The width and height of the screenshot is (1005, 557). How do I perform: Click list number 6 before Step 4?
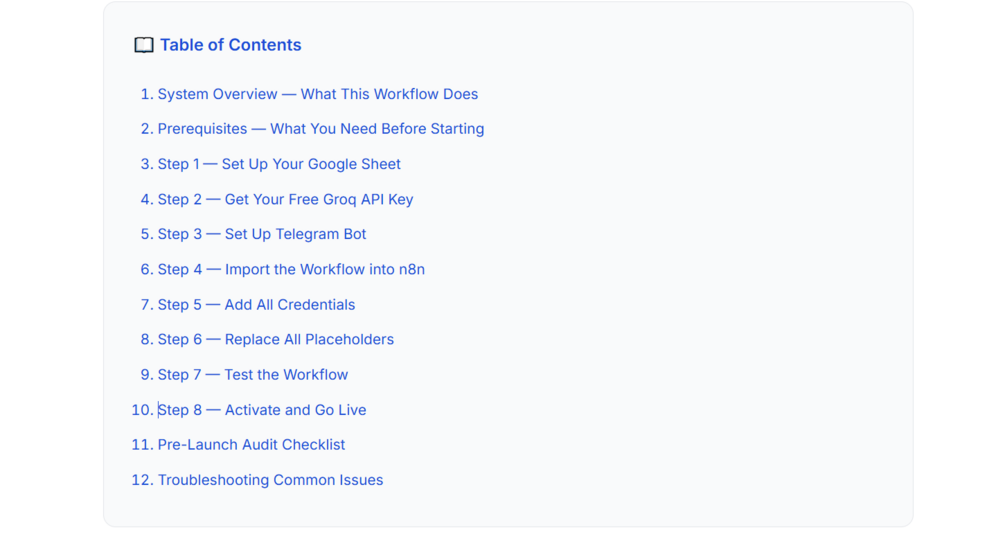(x=147, y=269)
